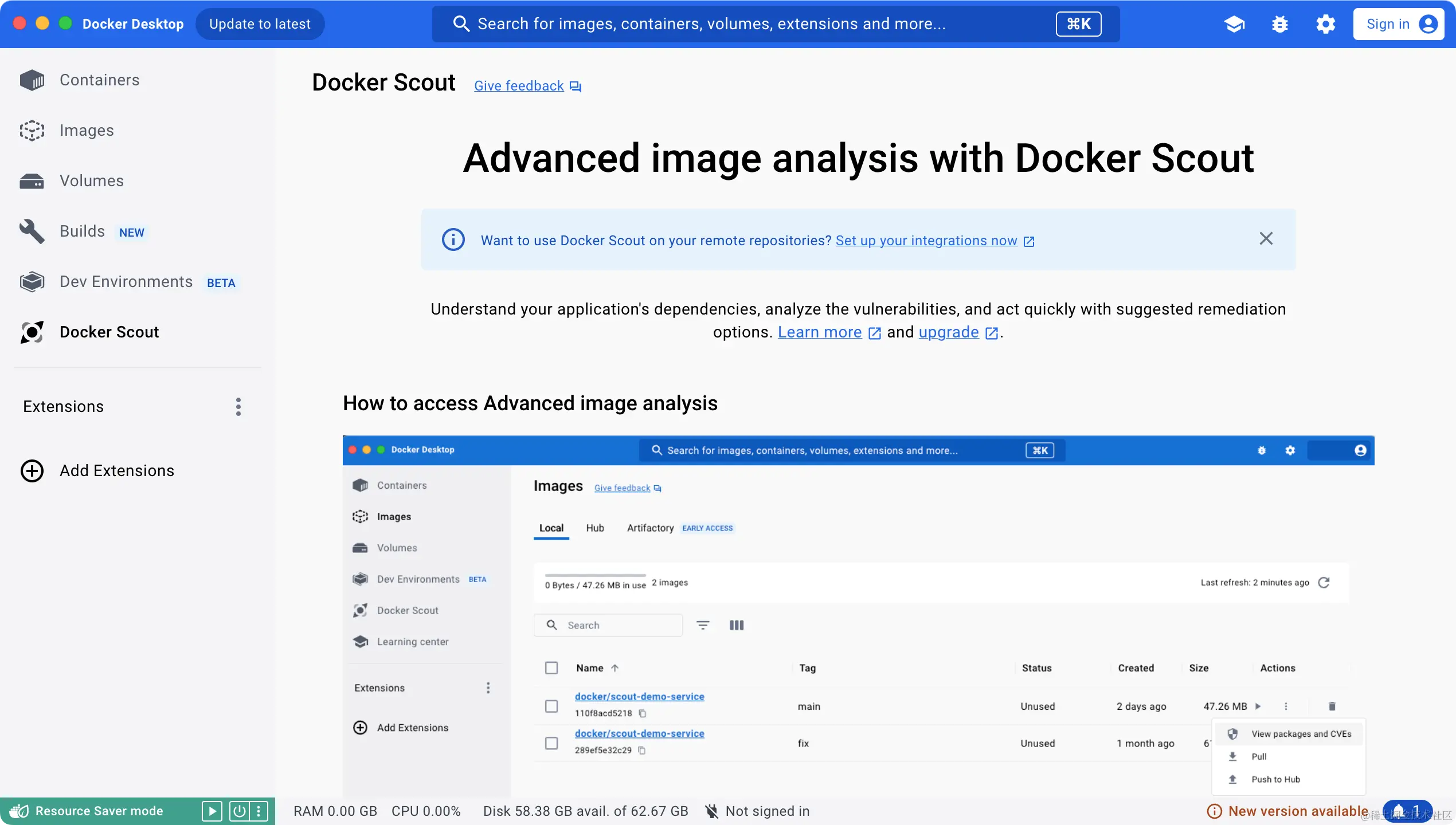Open the Volumes section
Viewport: 1456px width, 825px height.
coord(91,180)
